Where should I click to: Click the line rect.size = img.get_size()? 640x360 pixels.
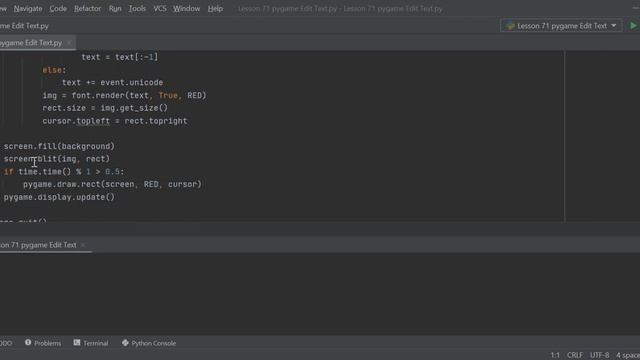105,108
